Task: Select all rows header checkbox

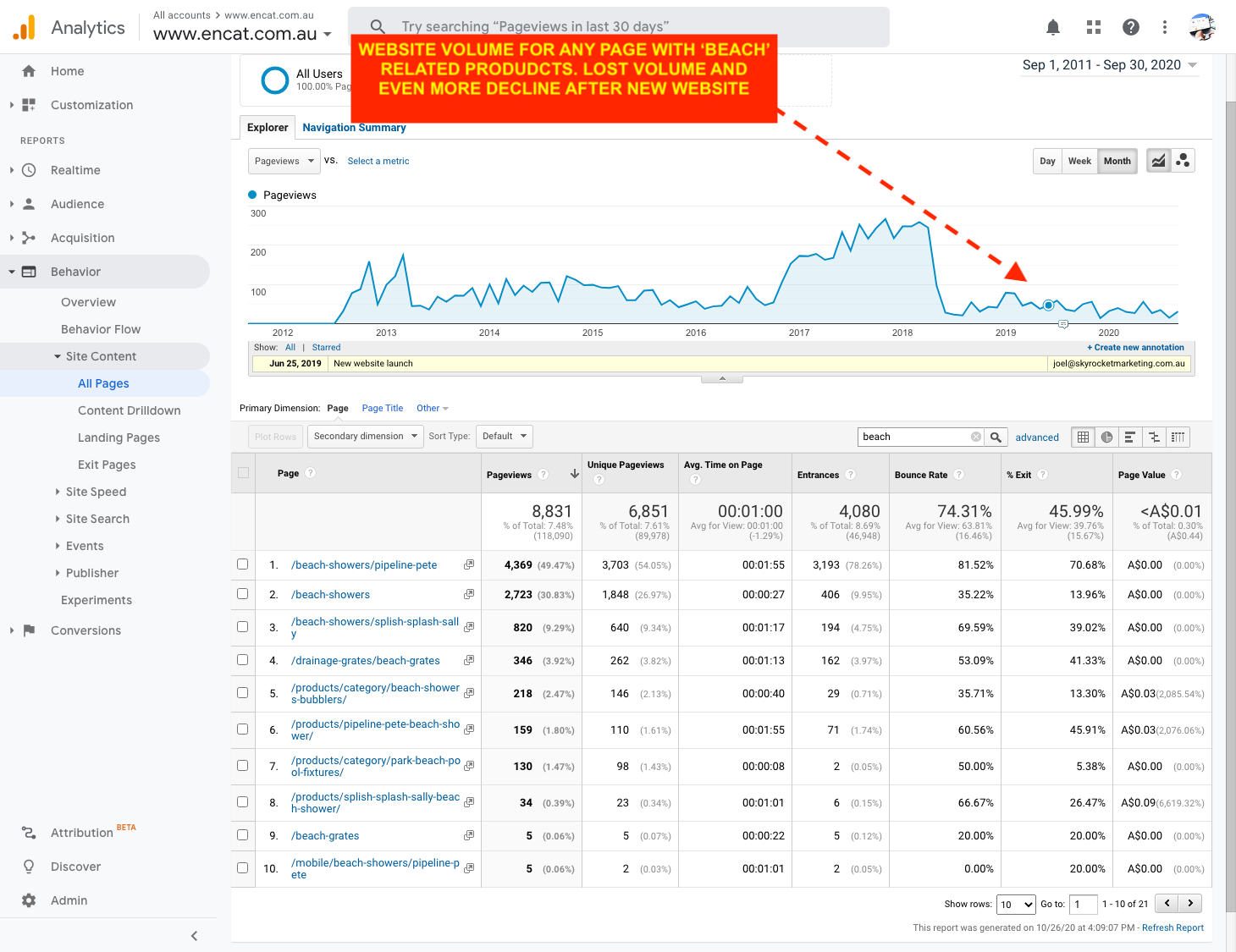Action: click(x=243, y=472)
